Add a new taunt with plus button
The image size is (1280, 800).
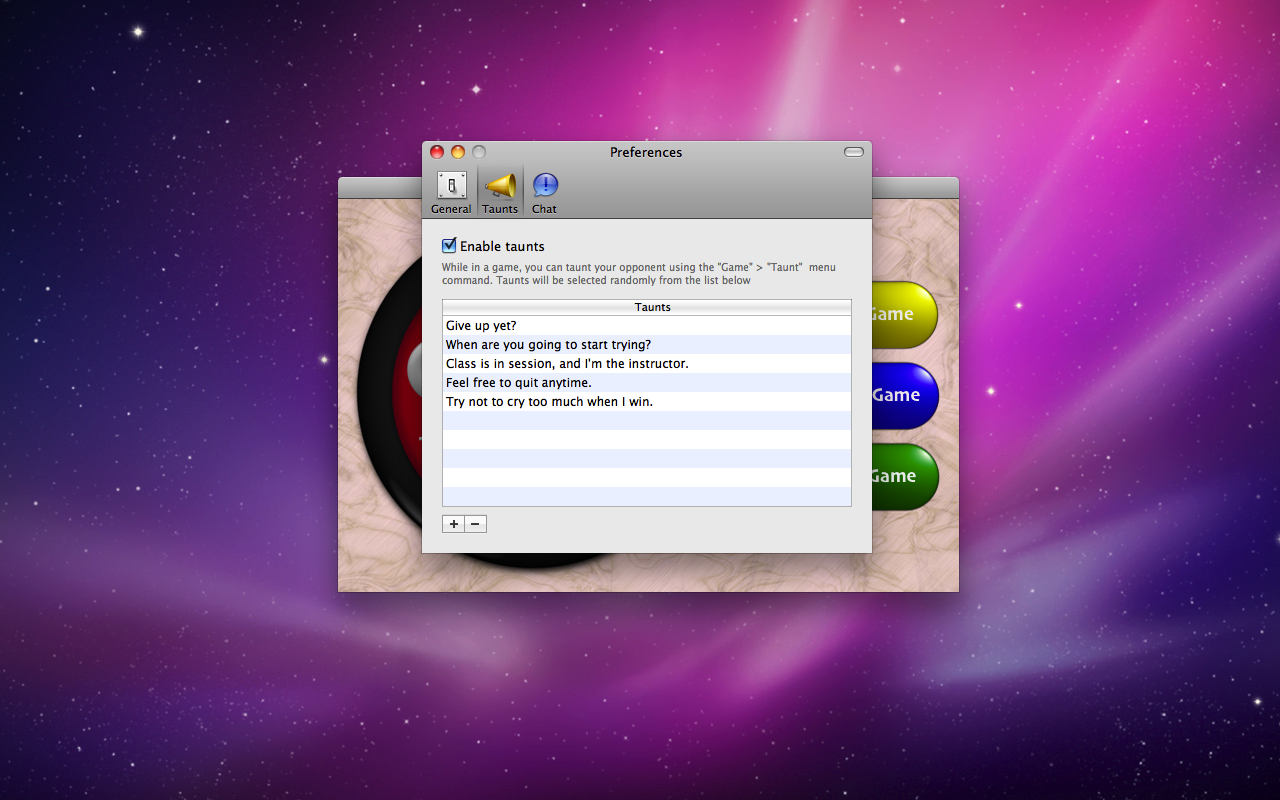point(453,524)
